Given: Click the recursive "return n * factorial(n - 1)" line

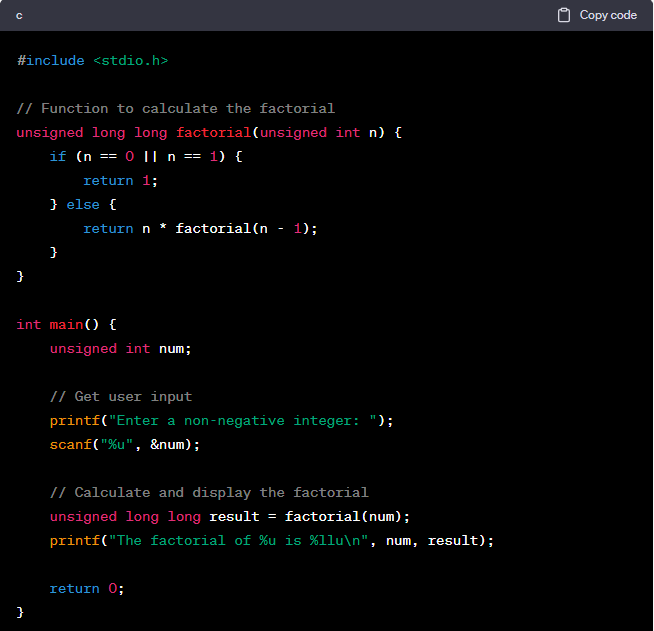Looking at the screenshot, I should coord(200,228).
